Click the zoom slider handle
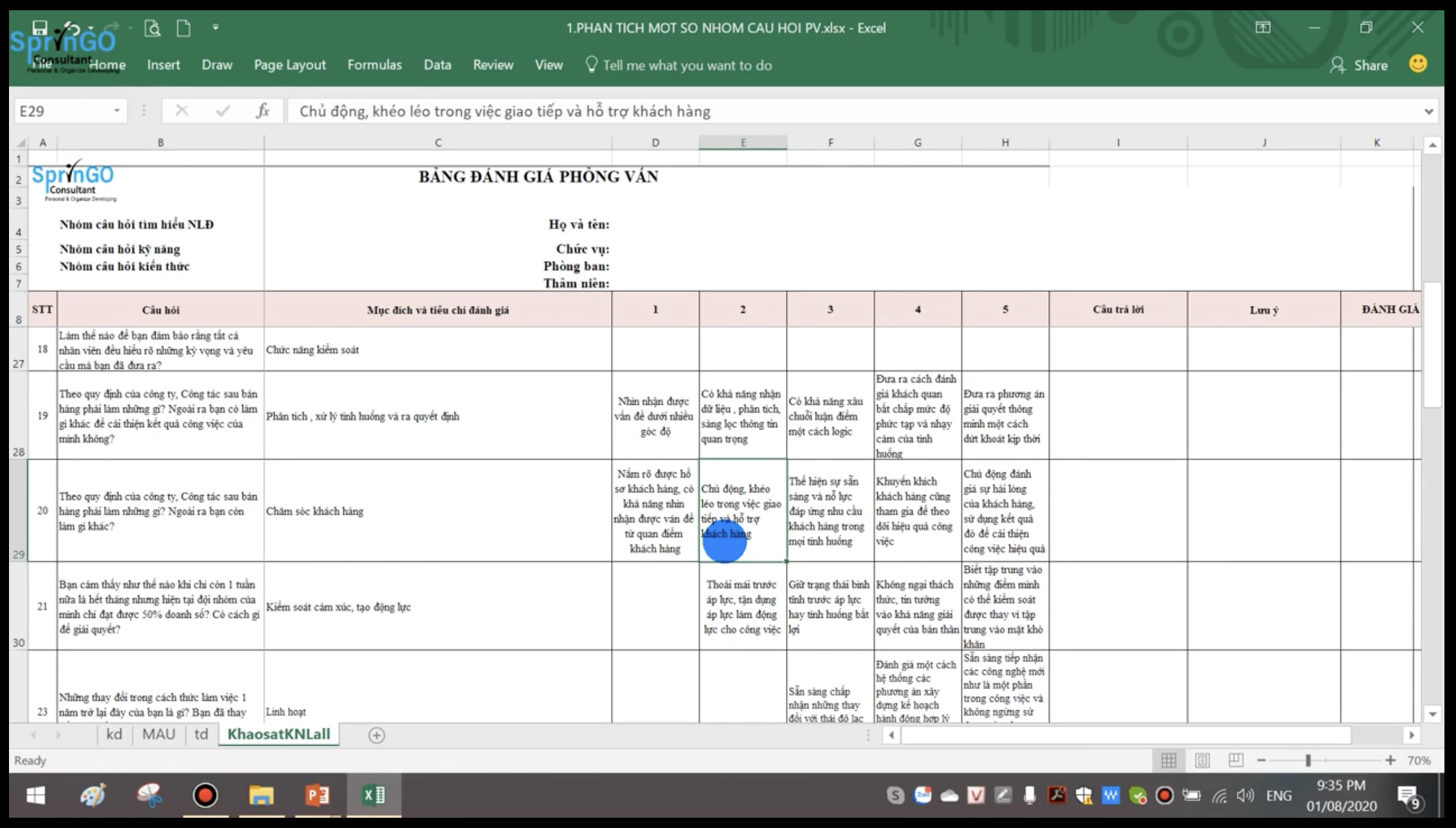 point(1308,760)
